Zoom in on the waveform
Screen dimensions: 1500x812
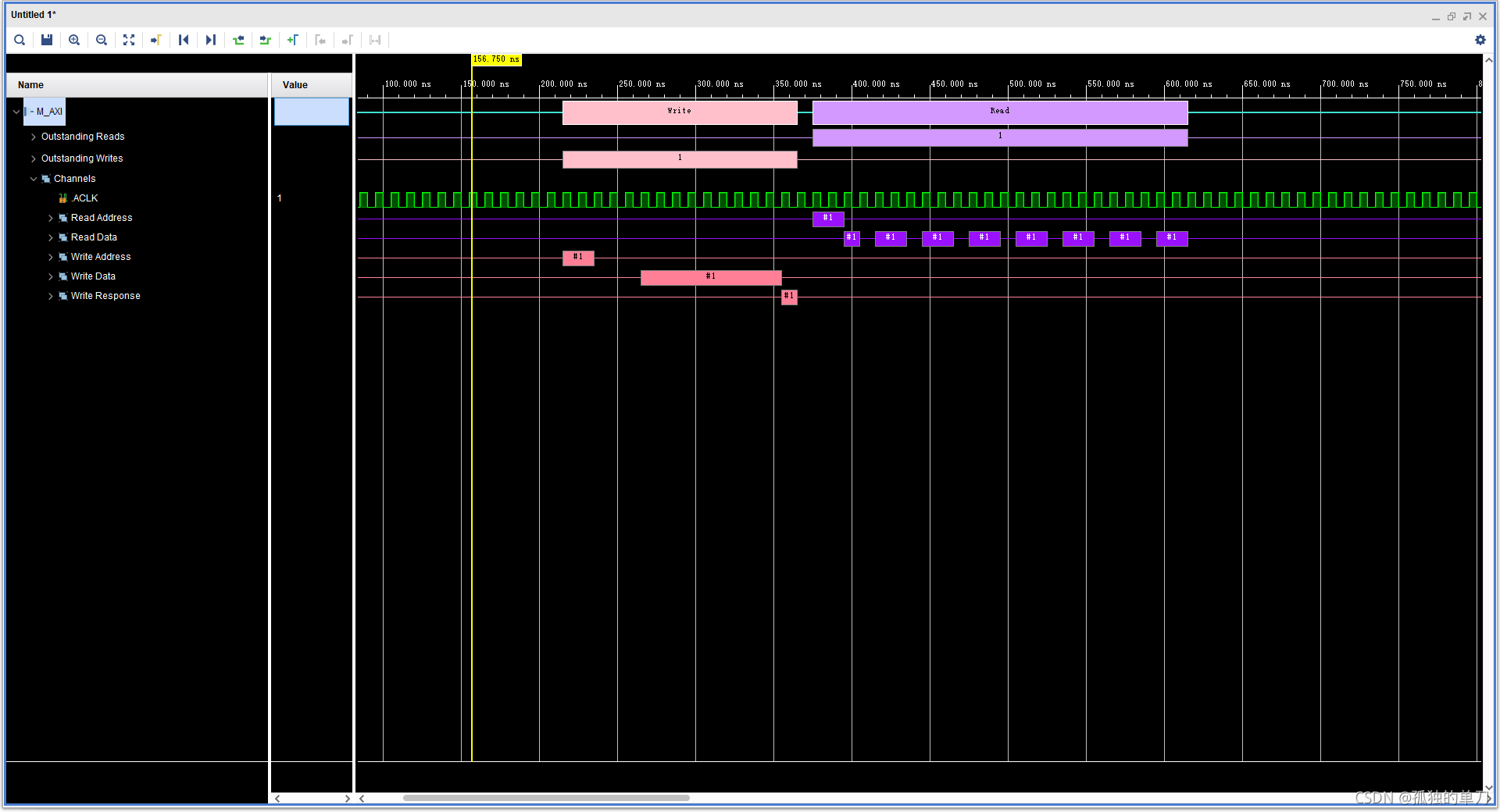pos(73,40)
